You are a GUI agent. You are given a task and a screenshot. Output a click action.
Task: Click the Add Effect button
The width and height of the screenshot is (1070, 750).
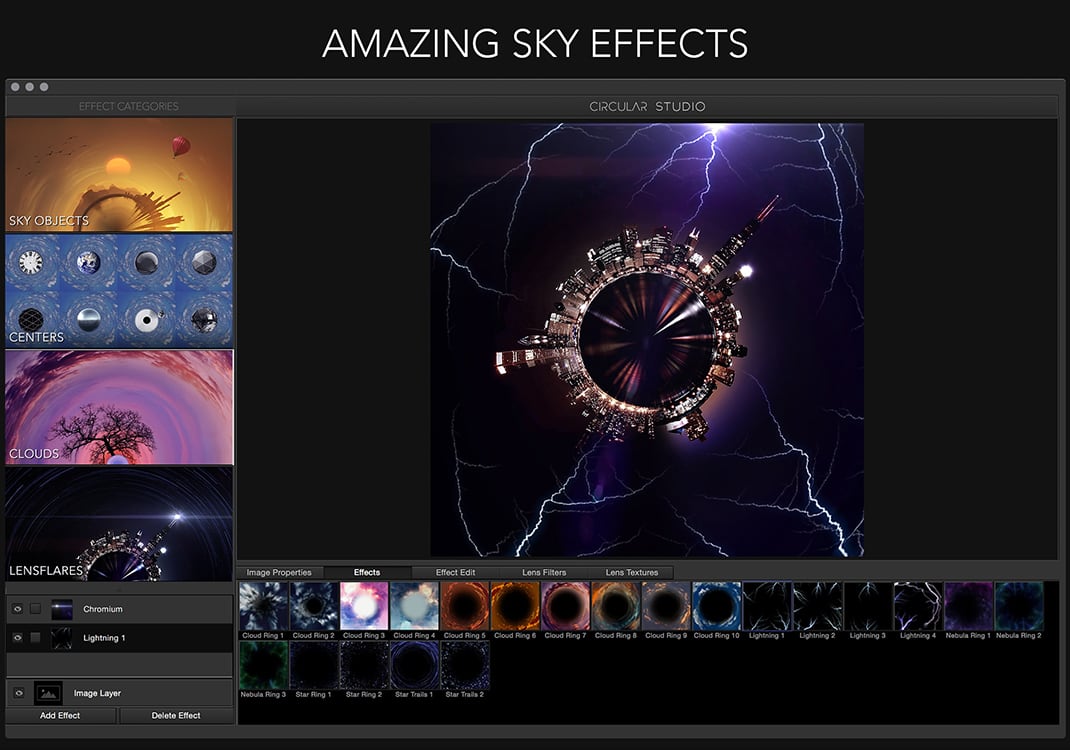click(61, 715)
